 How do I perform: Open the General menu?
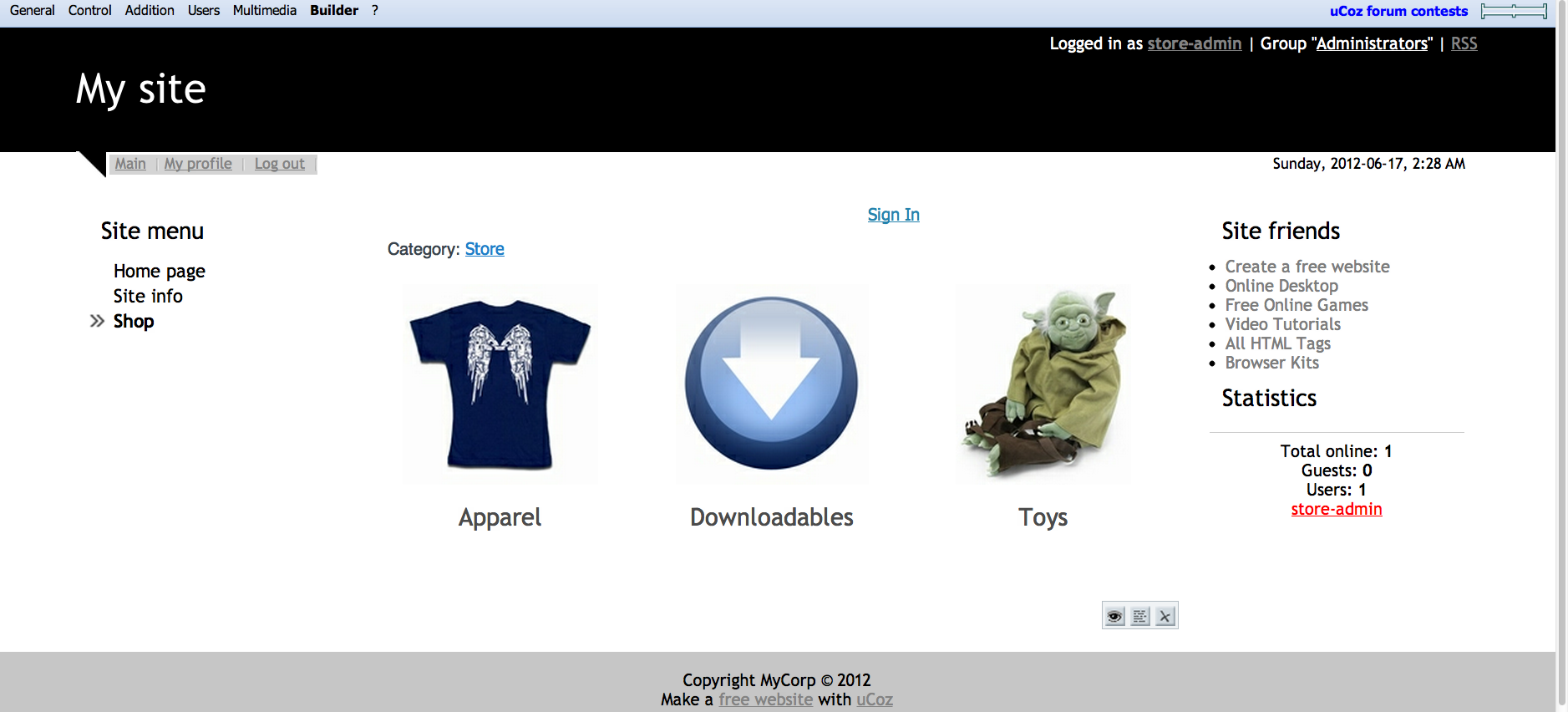[x=33, y=10]
